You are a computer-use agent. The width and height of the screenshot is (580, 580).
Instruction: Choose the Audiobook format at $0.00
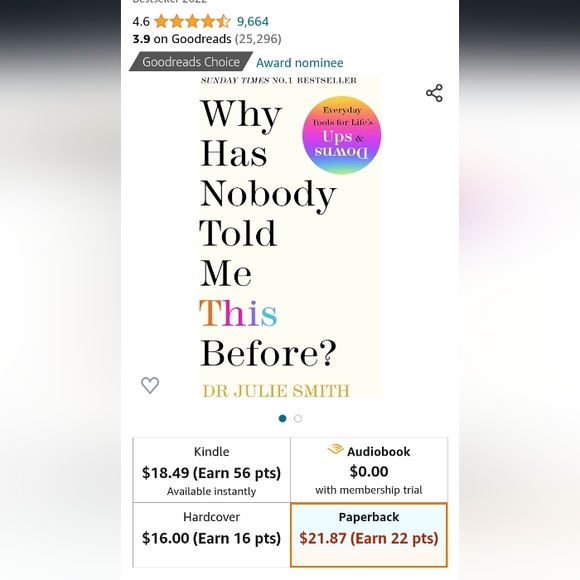pyautogui.click(x=369, y=470)
